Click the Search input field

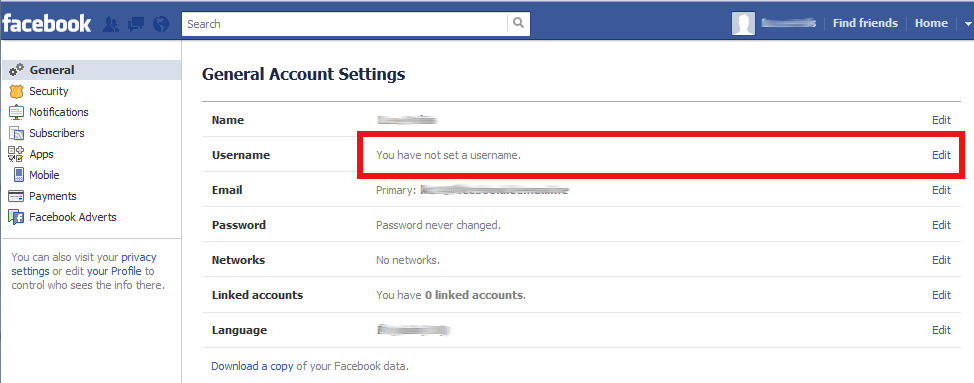(x=345, y=24)
